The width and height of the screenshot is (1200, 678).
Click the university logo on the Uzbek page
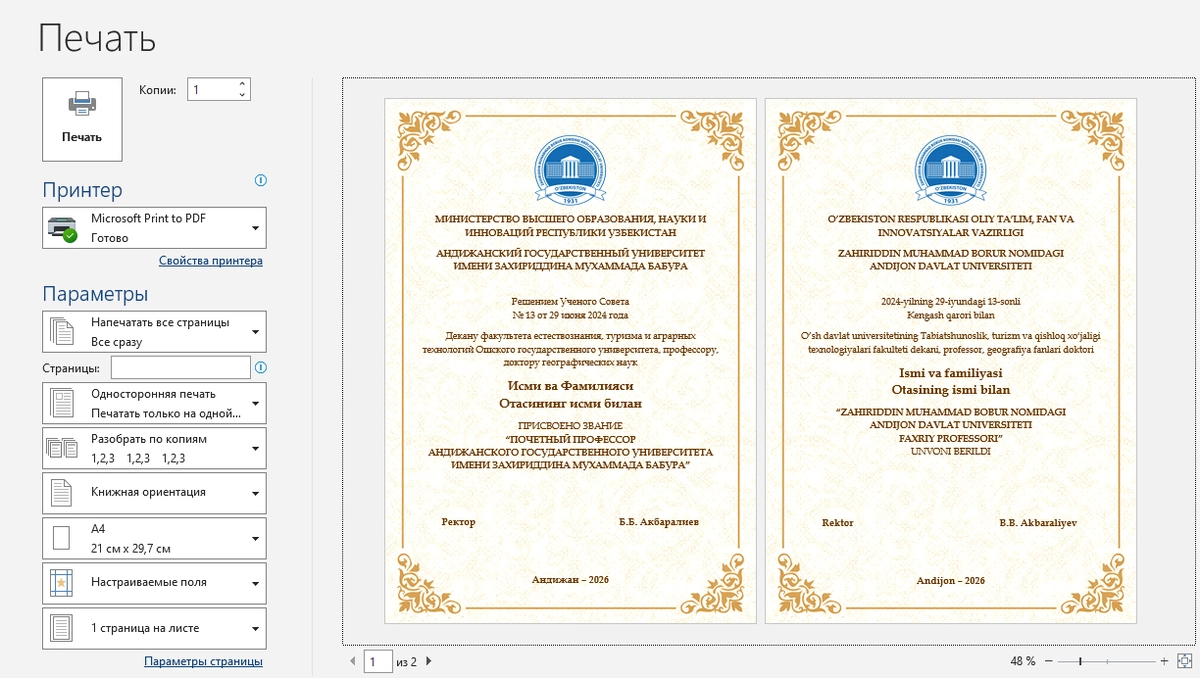click(x=950, y=170)
